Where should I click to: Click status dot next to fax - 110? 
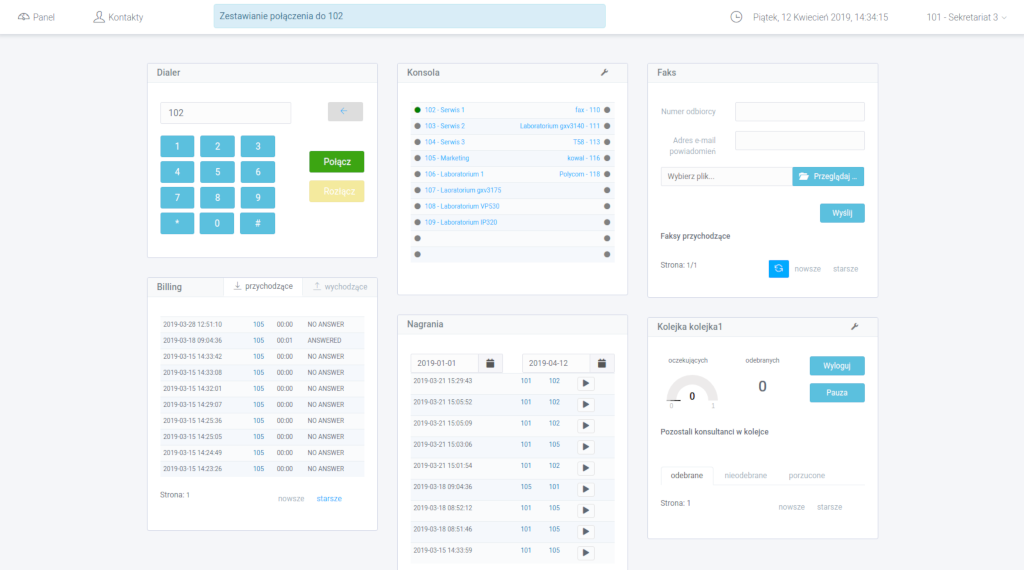607,110
